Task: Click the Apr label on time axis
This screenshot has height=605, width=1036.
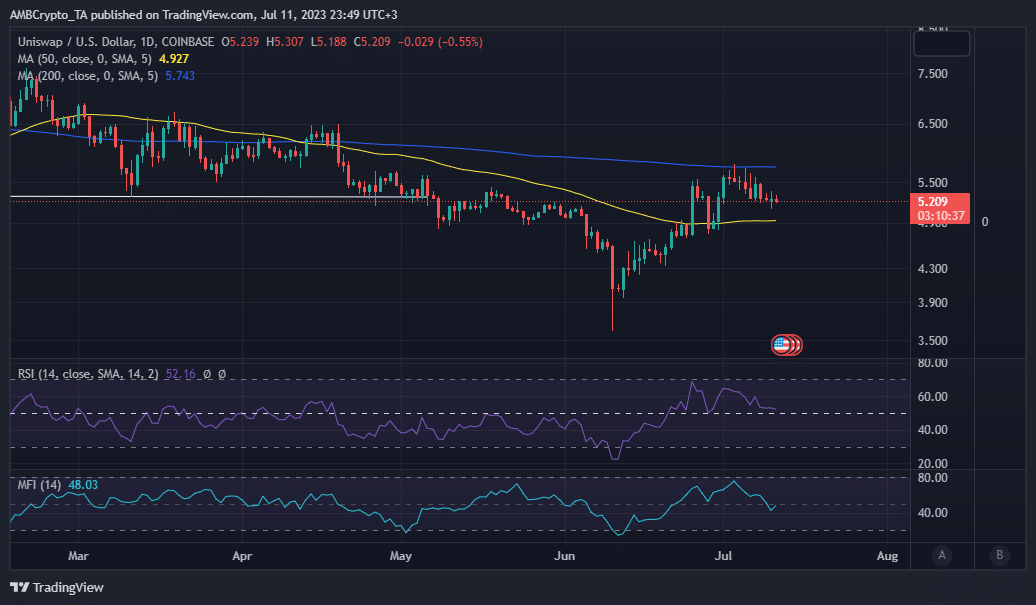Action: pyautogui.click(x=242, y=556)
